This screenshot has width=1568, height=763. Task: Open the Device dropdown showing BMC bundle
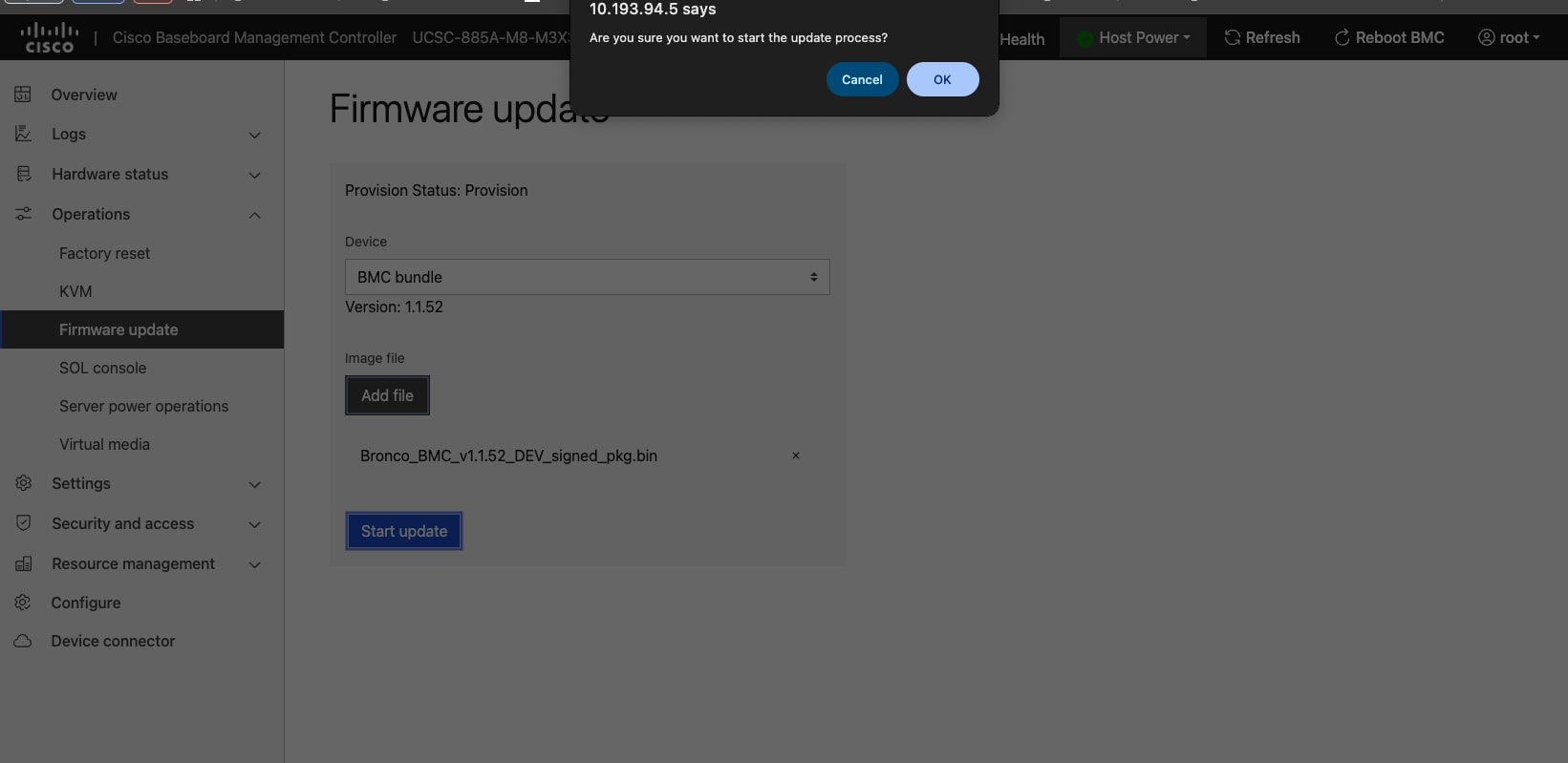click(587, 277)
